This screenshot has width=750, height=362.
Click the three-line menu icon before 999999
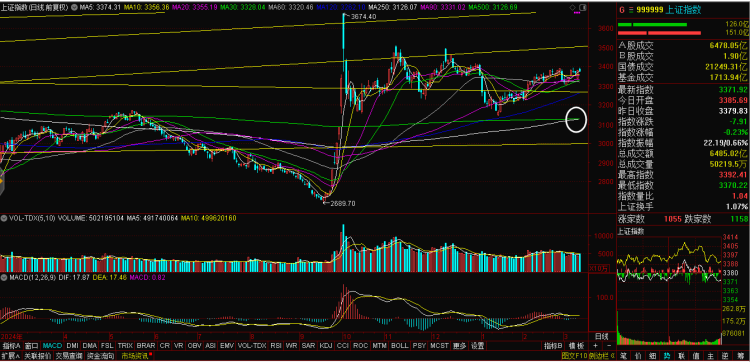pyautogui.click(x=631, y=9)
